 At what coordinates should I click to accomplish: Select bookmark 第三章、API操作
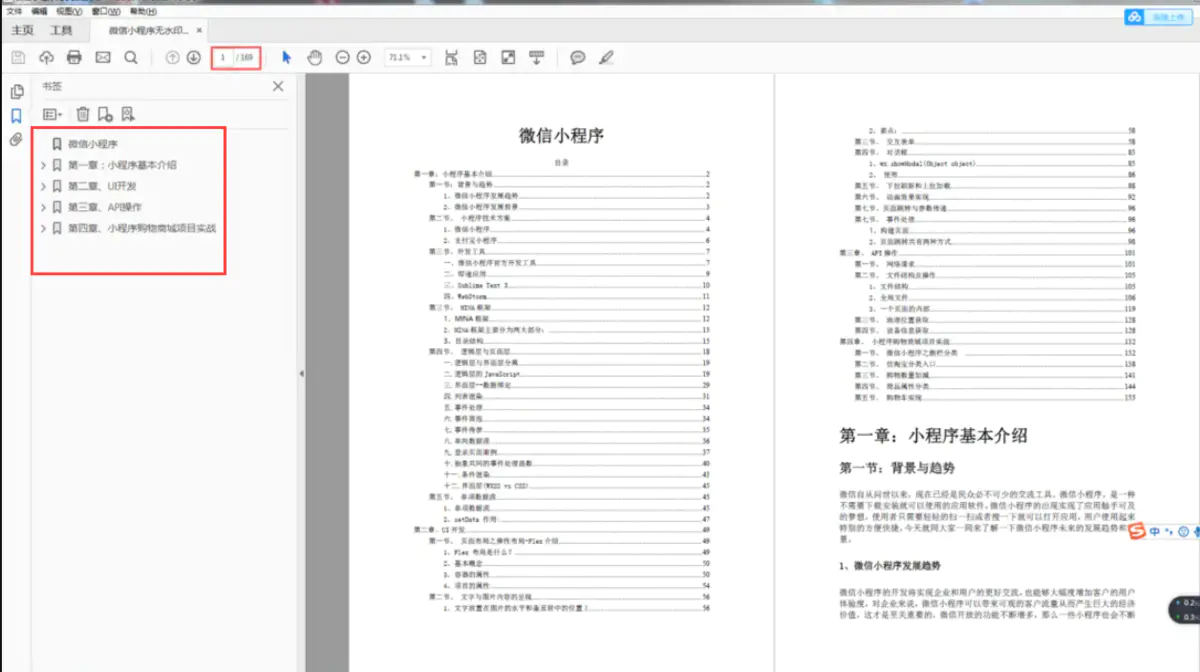pyautogui.click(x=104, y=207)
